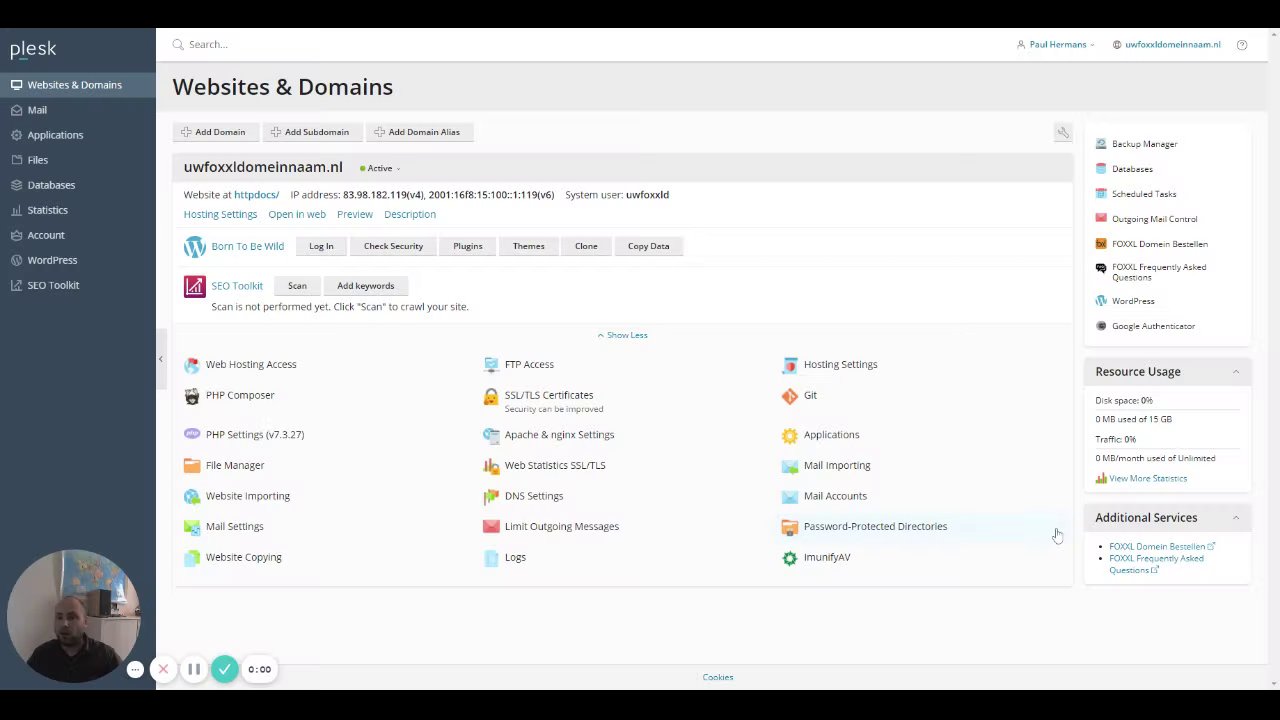Open the uwfoxxldomeinnaam.nl subscription selector

(x=1167, y=45)
